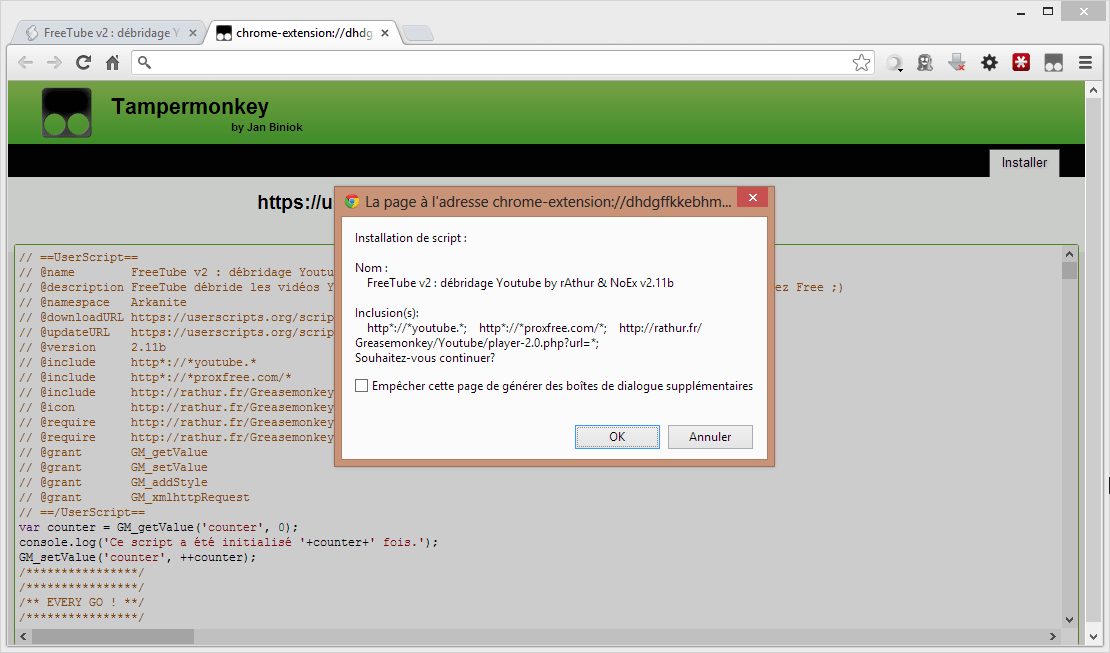The width and height of the screenshot is (1110, 653).
Task: Click code panel scroll-down arrow
Action: [x=1069, y=620]
